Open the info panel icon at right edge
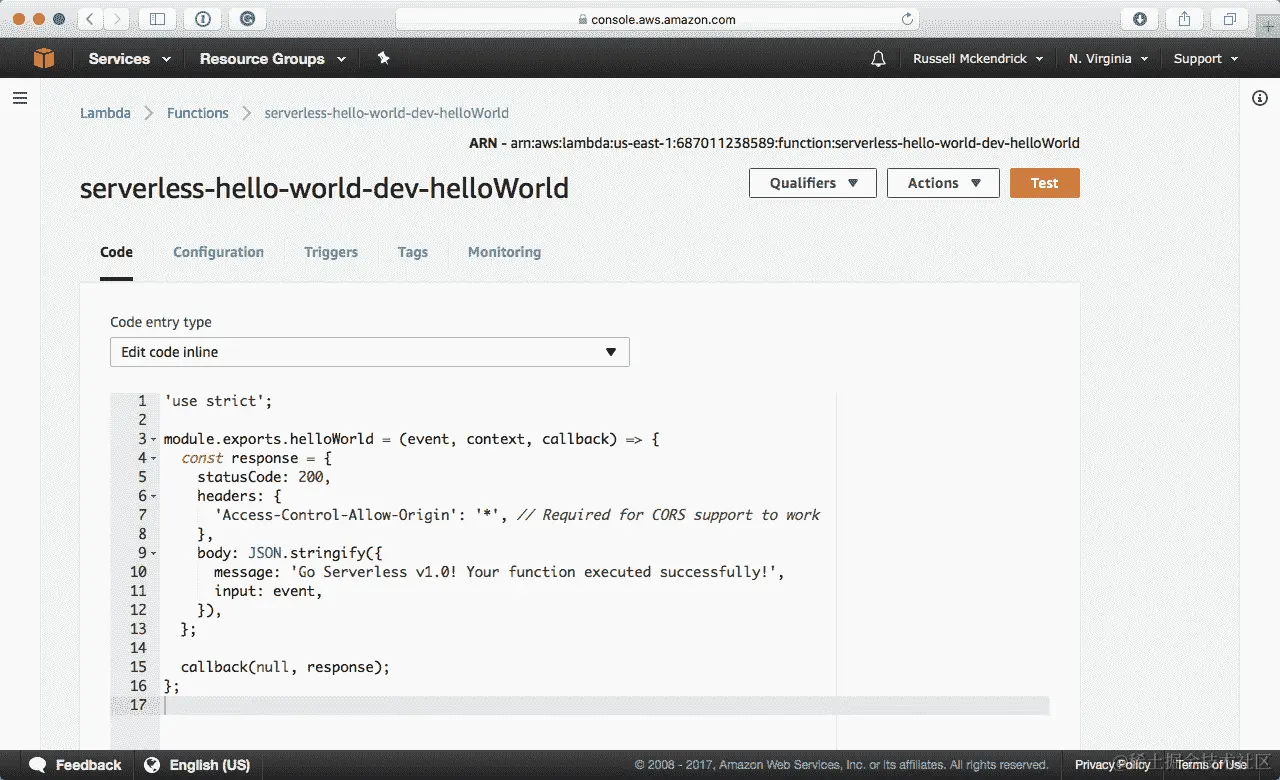Image resolution: width=1280 pixels, height=780 pixels. (1260, 98)
